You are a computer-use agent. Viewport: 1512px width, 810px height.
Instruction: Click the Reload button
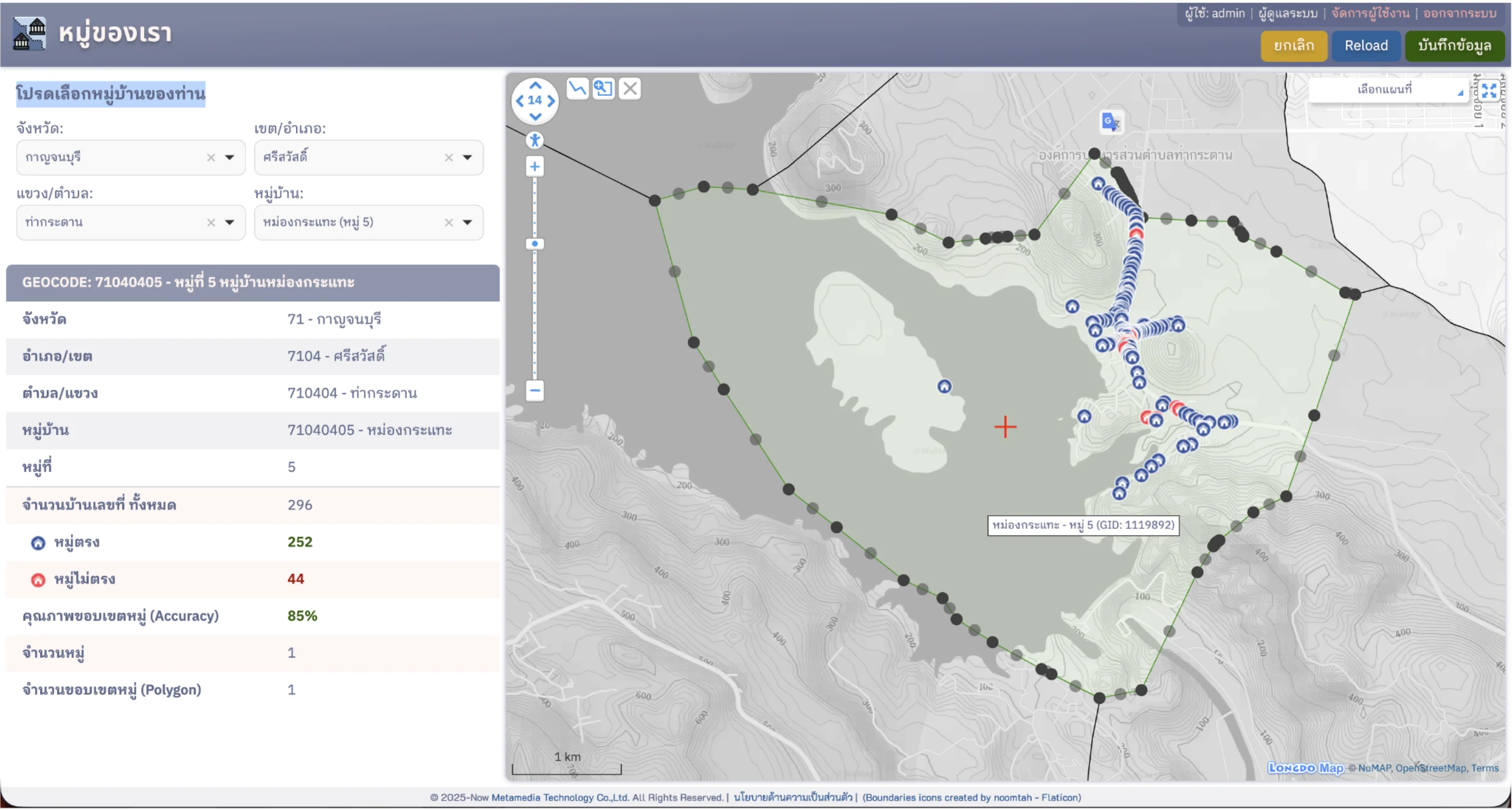(x=1366, y=46)
